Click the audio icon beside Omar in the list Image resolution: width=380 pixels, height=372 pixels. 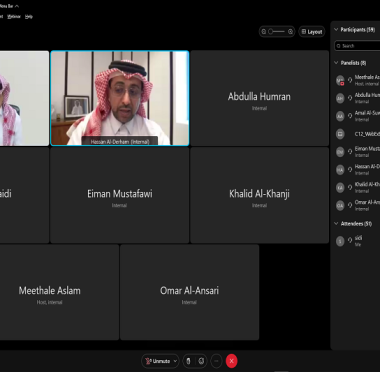tap(350, 205)
